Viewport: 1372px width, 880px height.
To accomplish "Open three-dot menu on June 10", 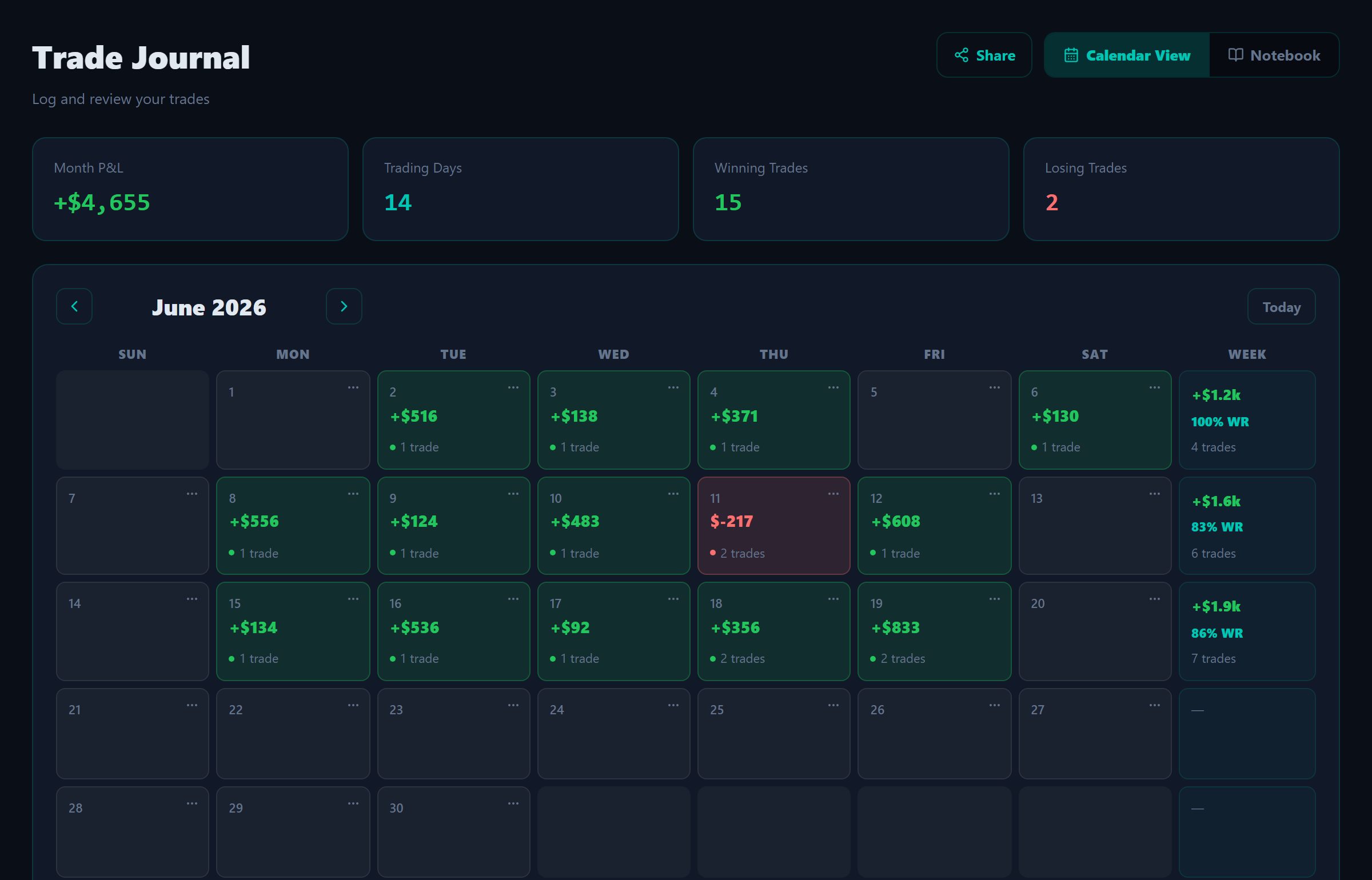I will point(673,494).
